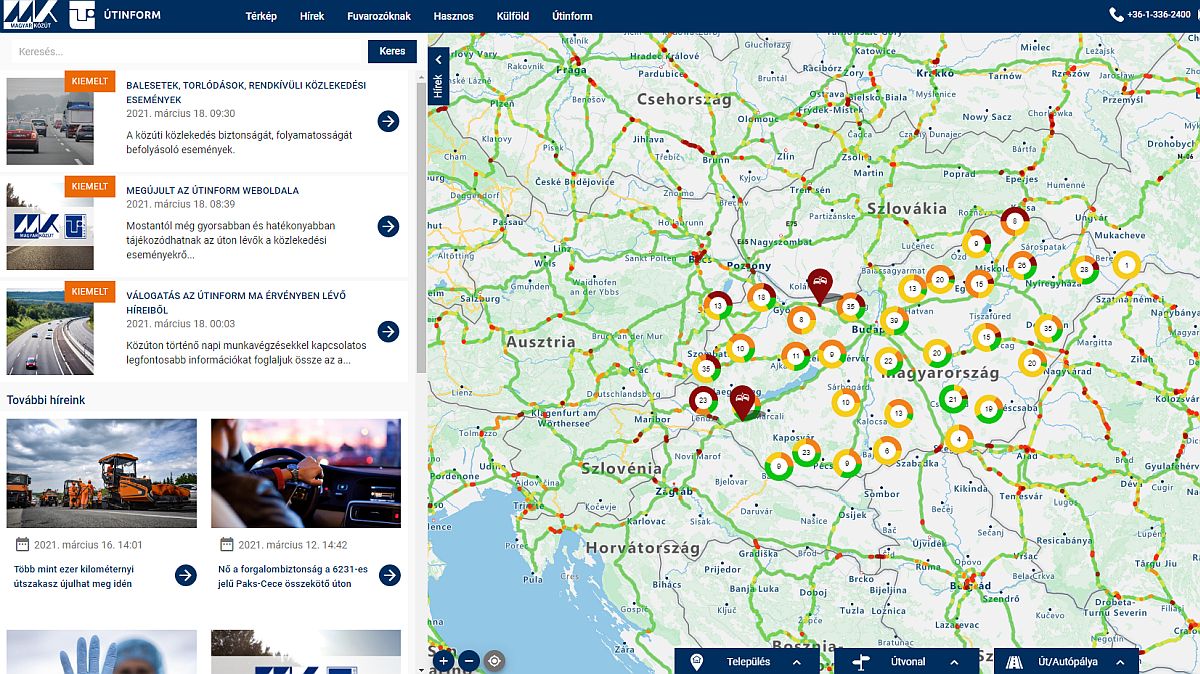Screen dimensions: 1200x674
Task: Zoom in with the plus icon on the map
Action: pyautogui.click(x=443, y=661)
